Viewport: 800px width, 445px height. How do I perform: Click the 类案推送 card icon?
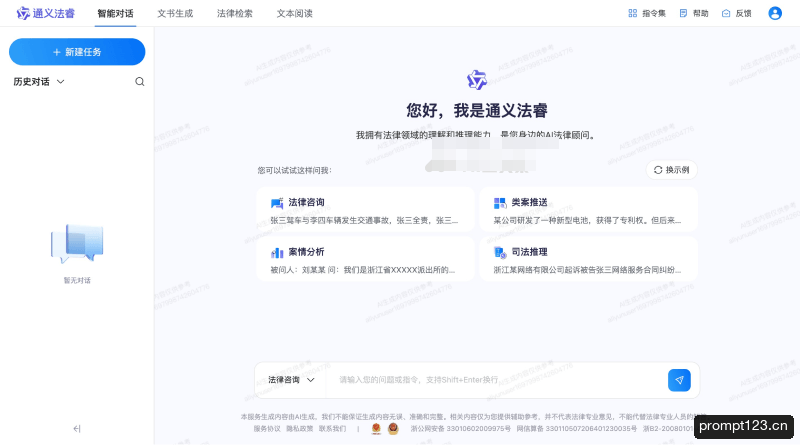tap(500, 203)
